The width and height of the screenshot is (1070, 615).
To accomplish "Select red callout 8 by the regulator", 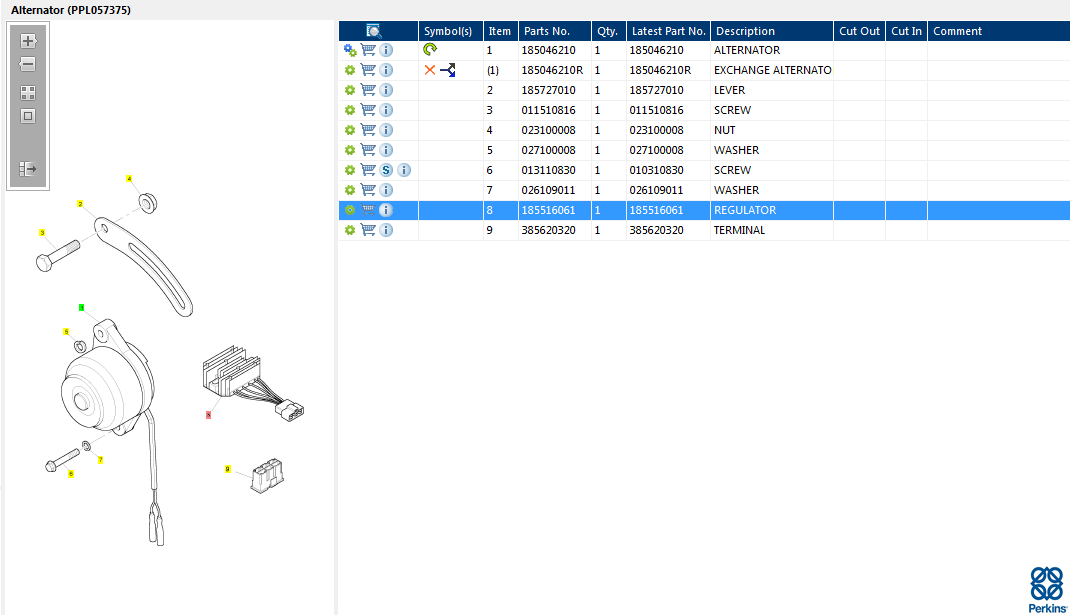I will [208, 415].
